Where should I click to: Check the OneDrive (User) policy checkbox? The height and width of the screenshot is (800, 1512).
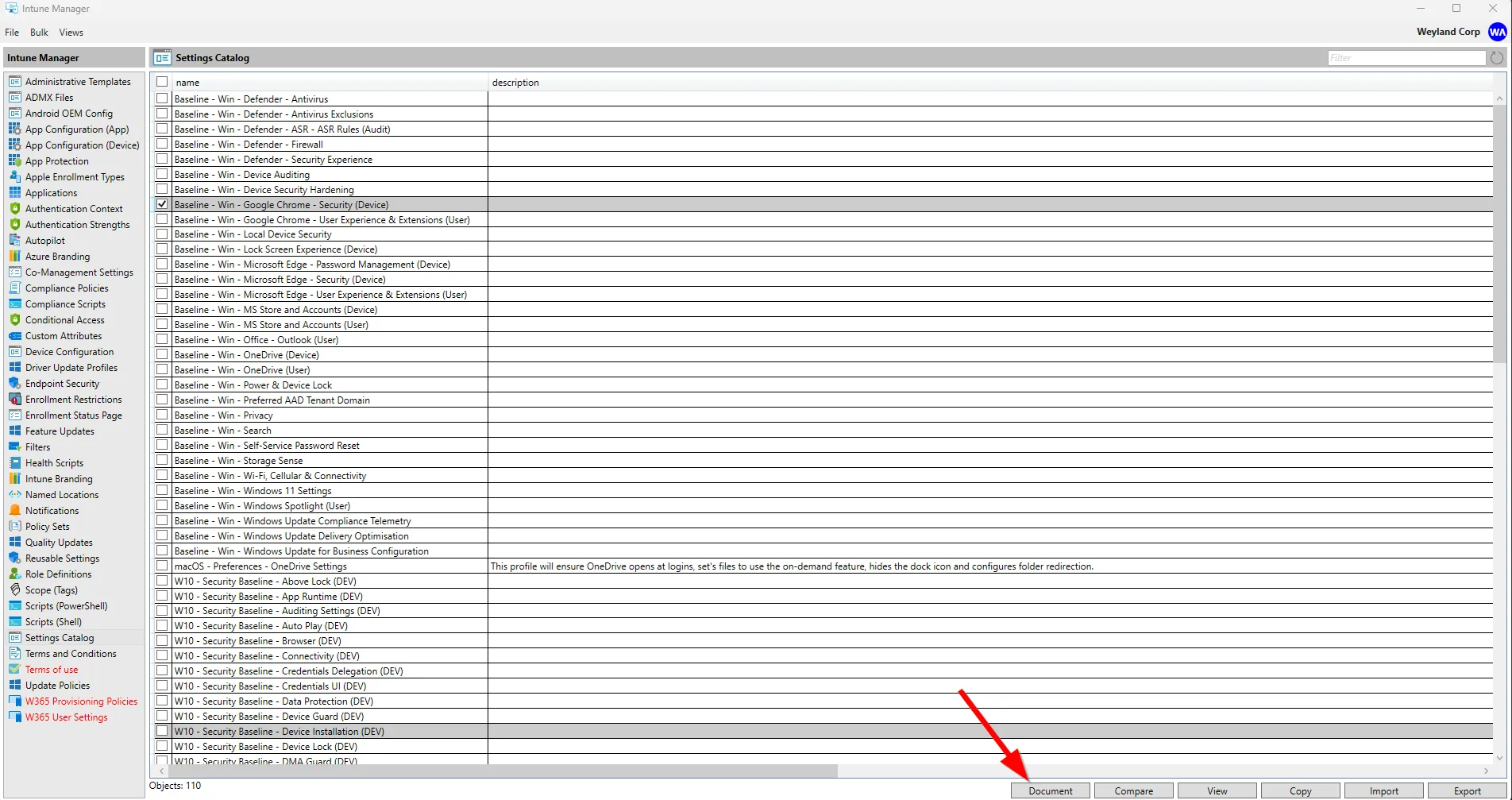[x=162, y=369]
